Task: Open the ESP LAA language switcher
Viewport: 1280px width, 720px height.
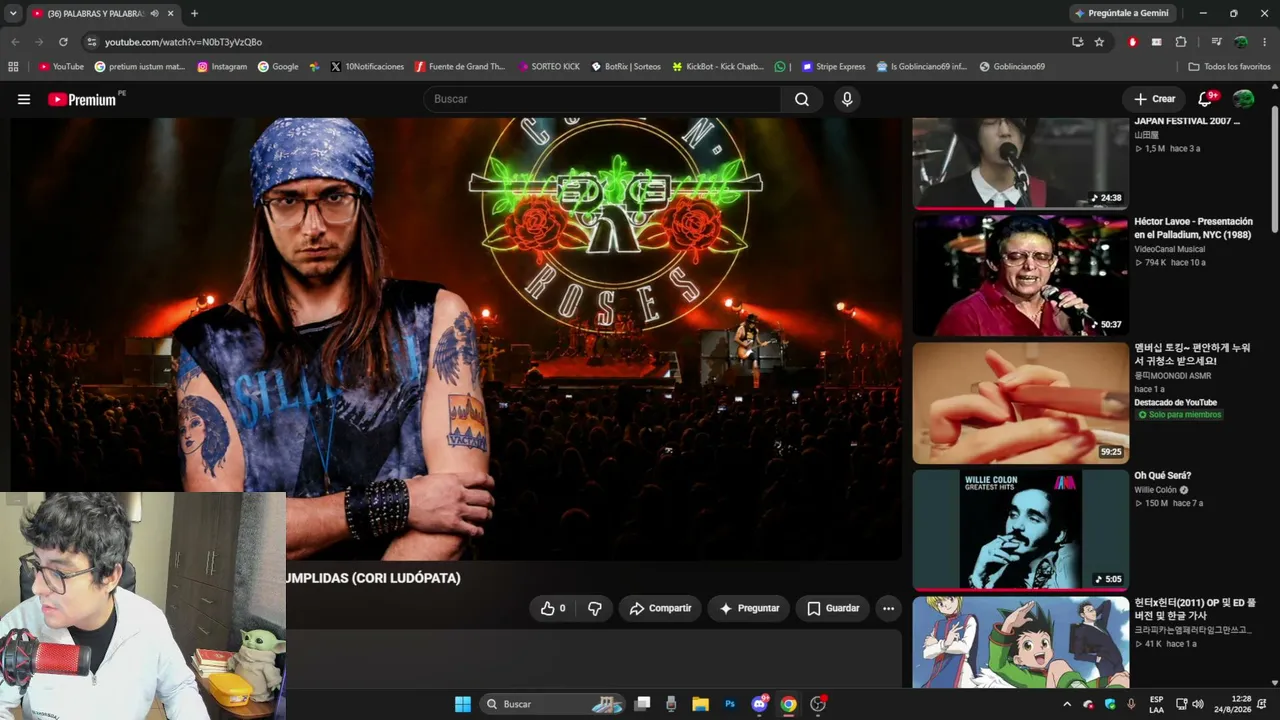Action: pyautogui.click(x=1156, y=704)
